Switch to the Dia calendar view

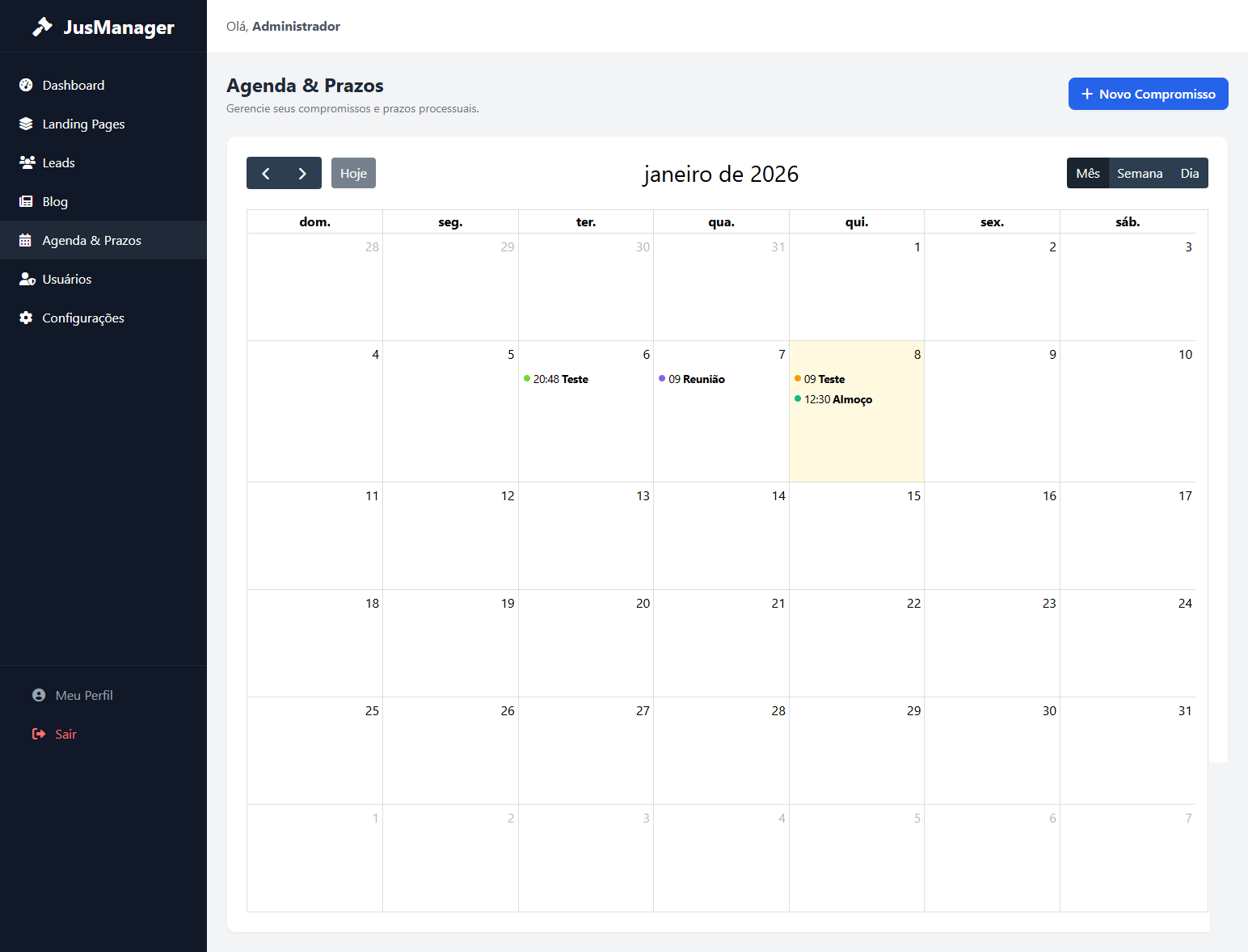[1189, 173]
